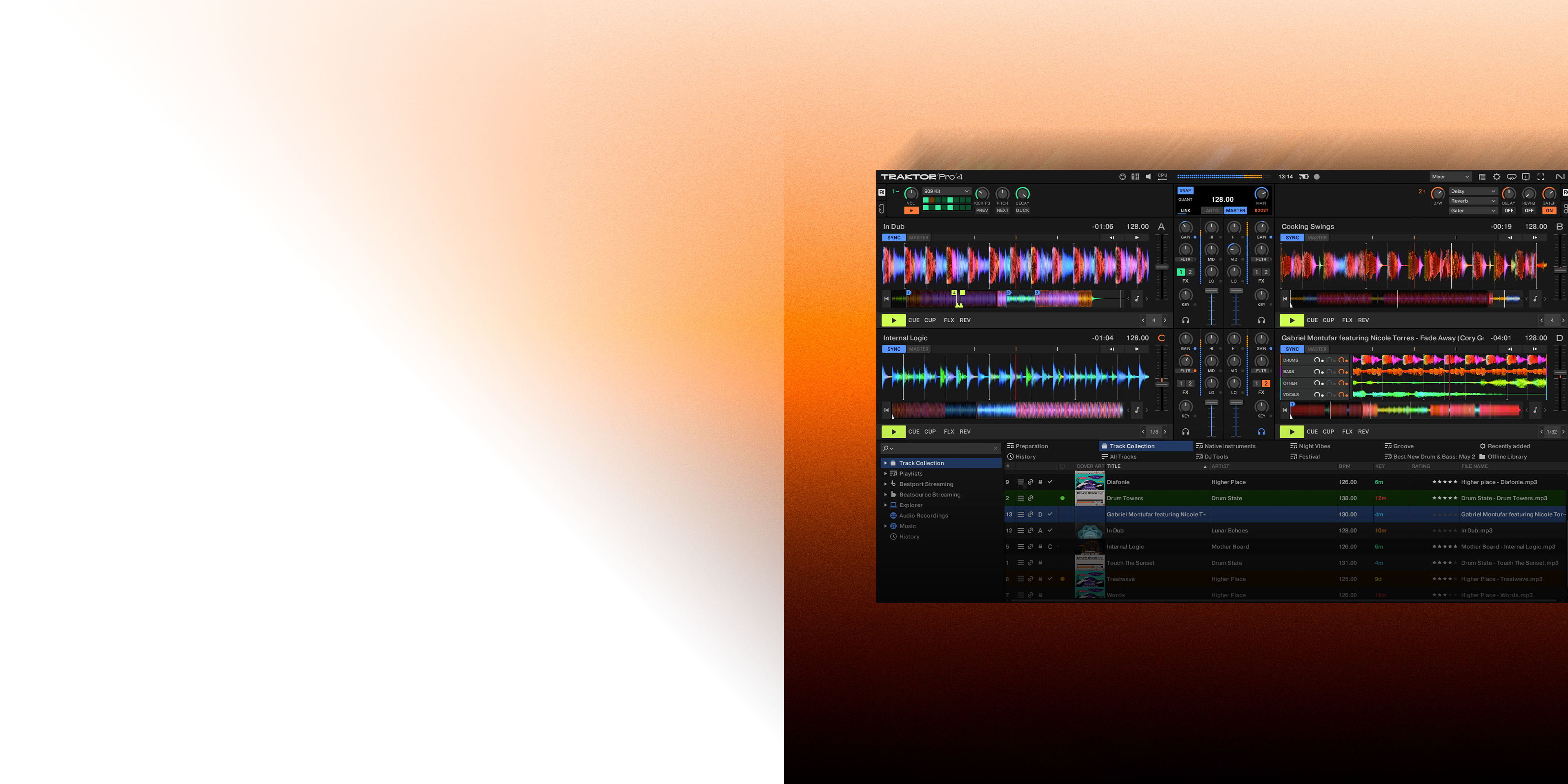Click the blue headphone cue for deck D
This screenshot has width=1568, height=784.
(1261, 432)
